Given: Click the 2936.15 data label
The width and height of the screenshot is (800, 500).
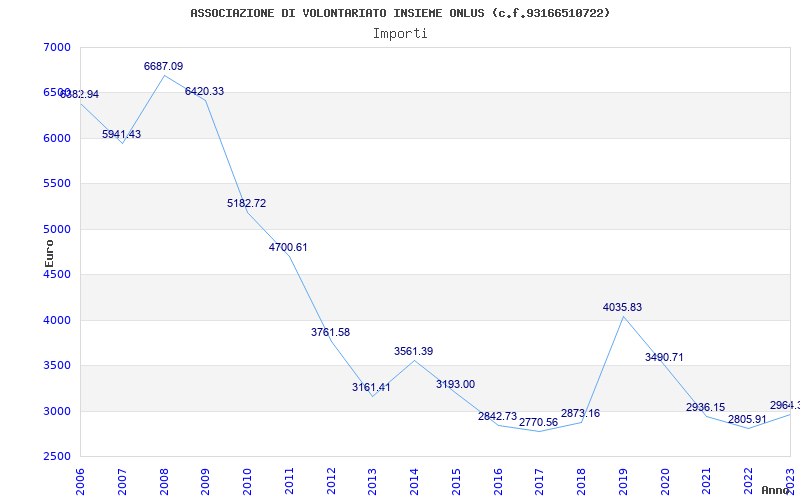Looking at the screenshot, I should pyautogui.click(x=705, y=407).
